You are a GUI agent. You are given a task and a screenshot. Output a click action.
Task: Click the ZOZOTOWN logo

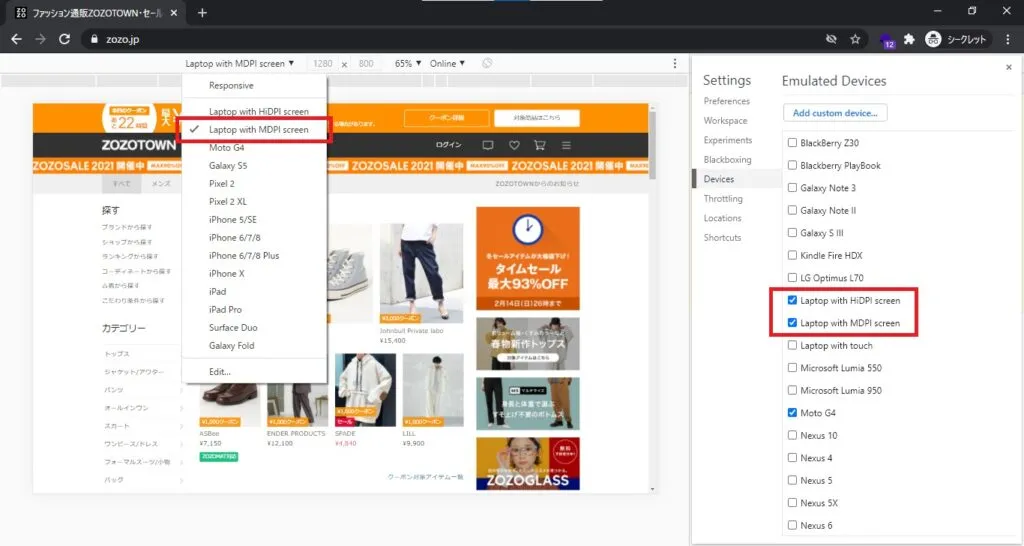138,145
